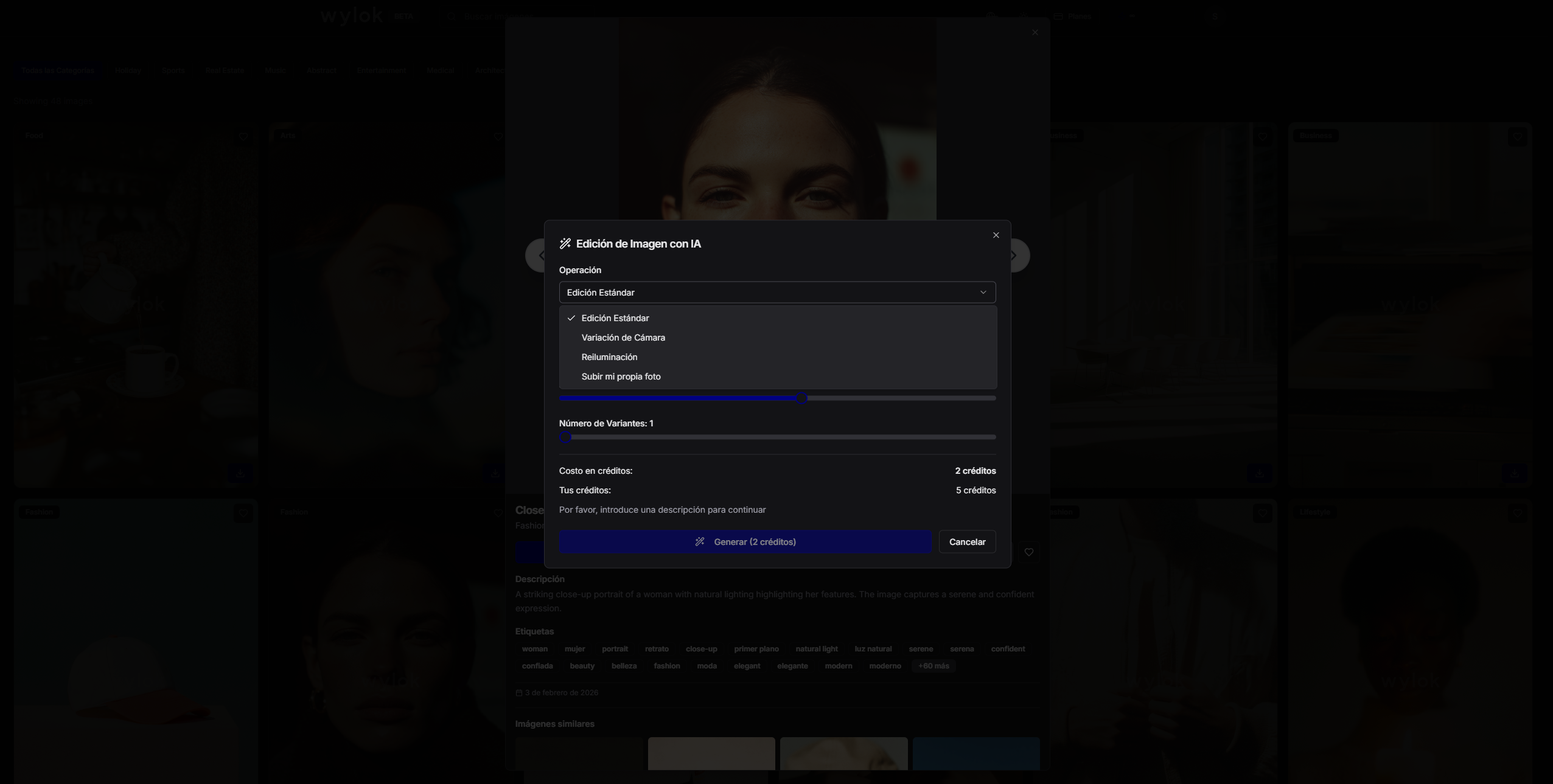
Task: Click the Número de Variantes slider handle
Action: pyautogui.click(x=565, y=437)
